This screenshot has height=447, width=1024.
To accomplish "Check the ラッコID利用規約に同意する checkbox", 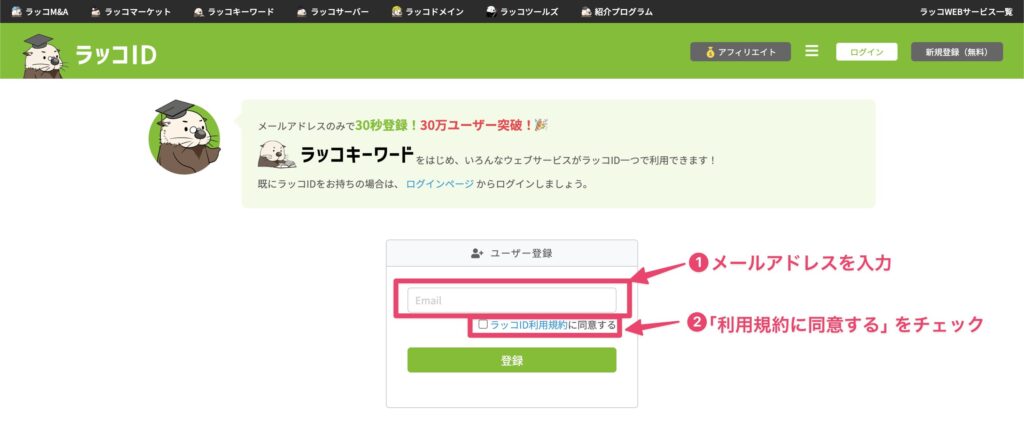I will pos(483,324).
